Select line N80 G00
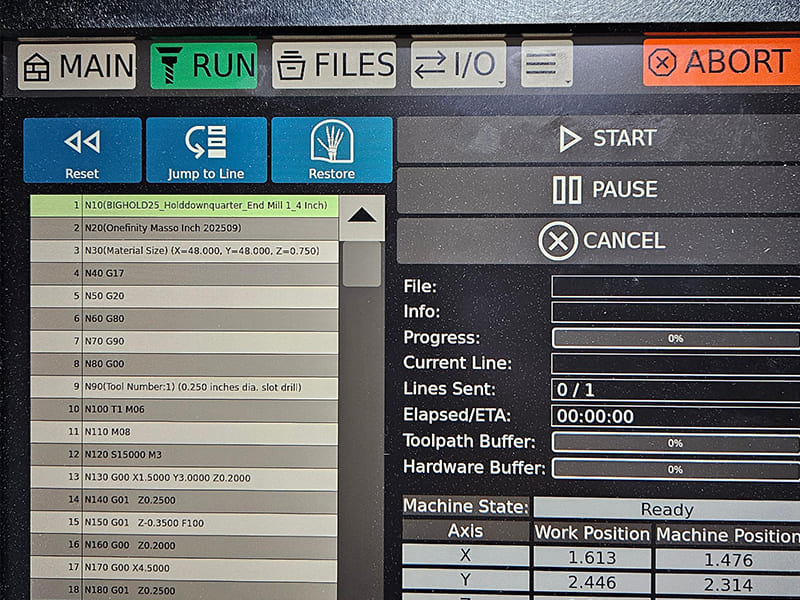The image size is (800, 600). click(184, 364)
